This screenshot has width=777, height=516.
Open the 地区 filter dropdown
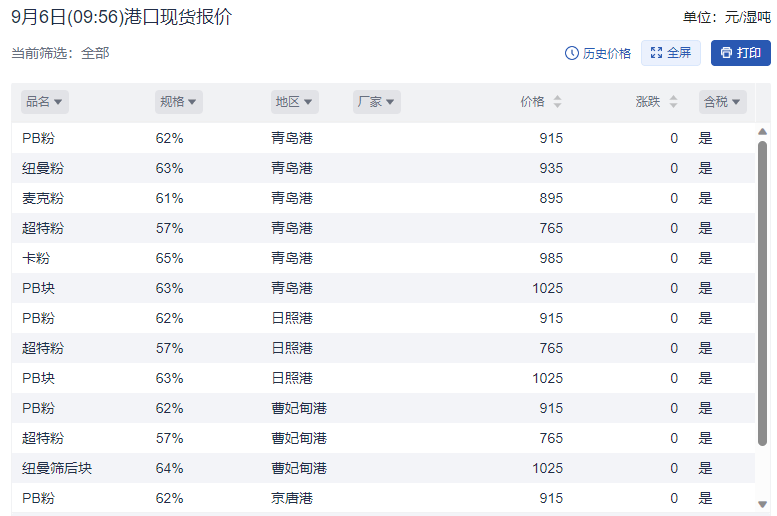[295, 102]
